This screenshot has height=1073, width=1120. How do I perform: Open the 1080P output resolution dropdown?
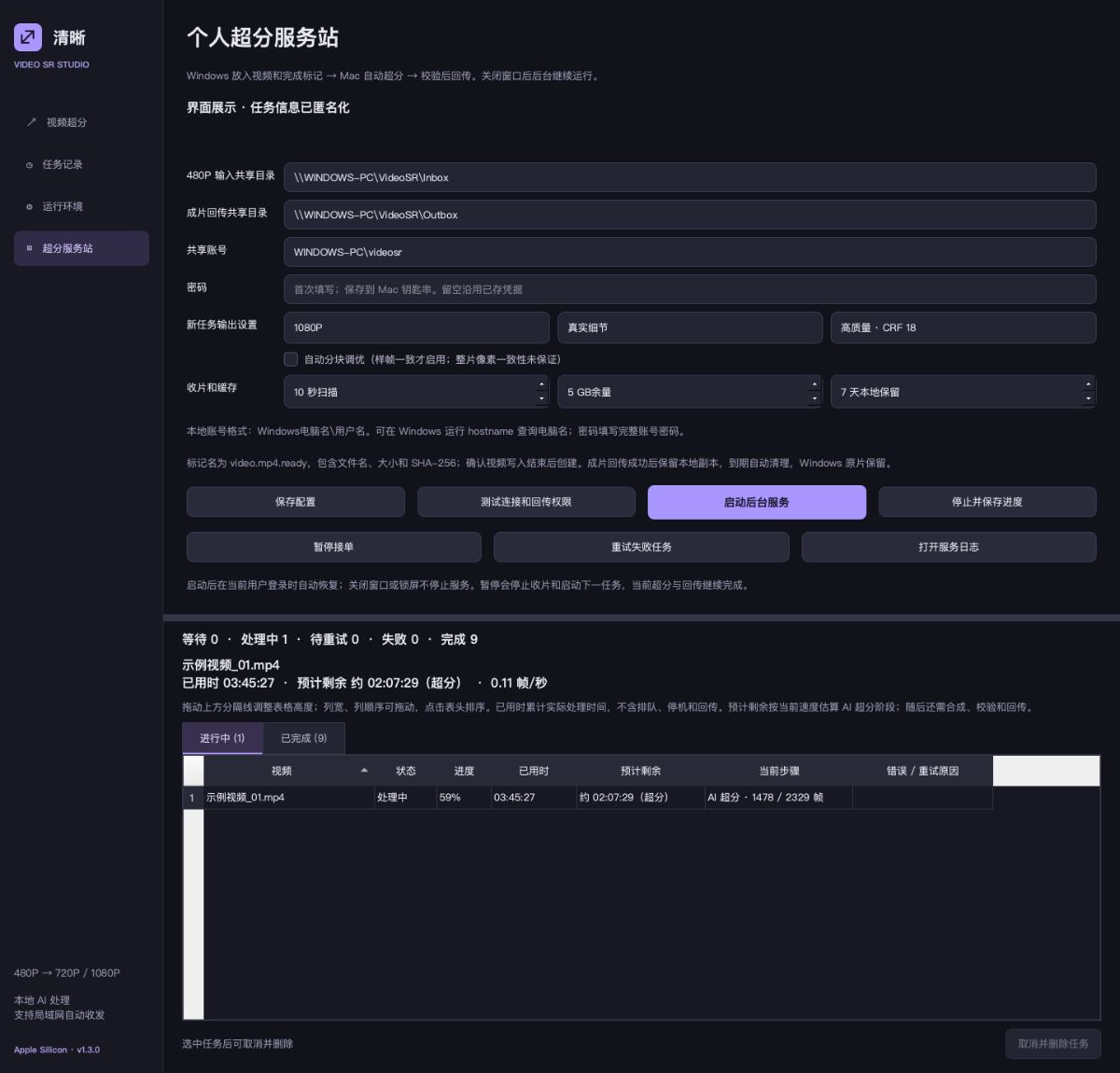(x=416, y=327)
